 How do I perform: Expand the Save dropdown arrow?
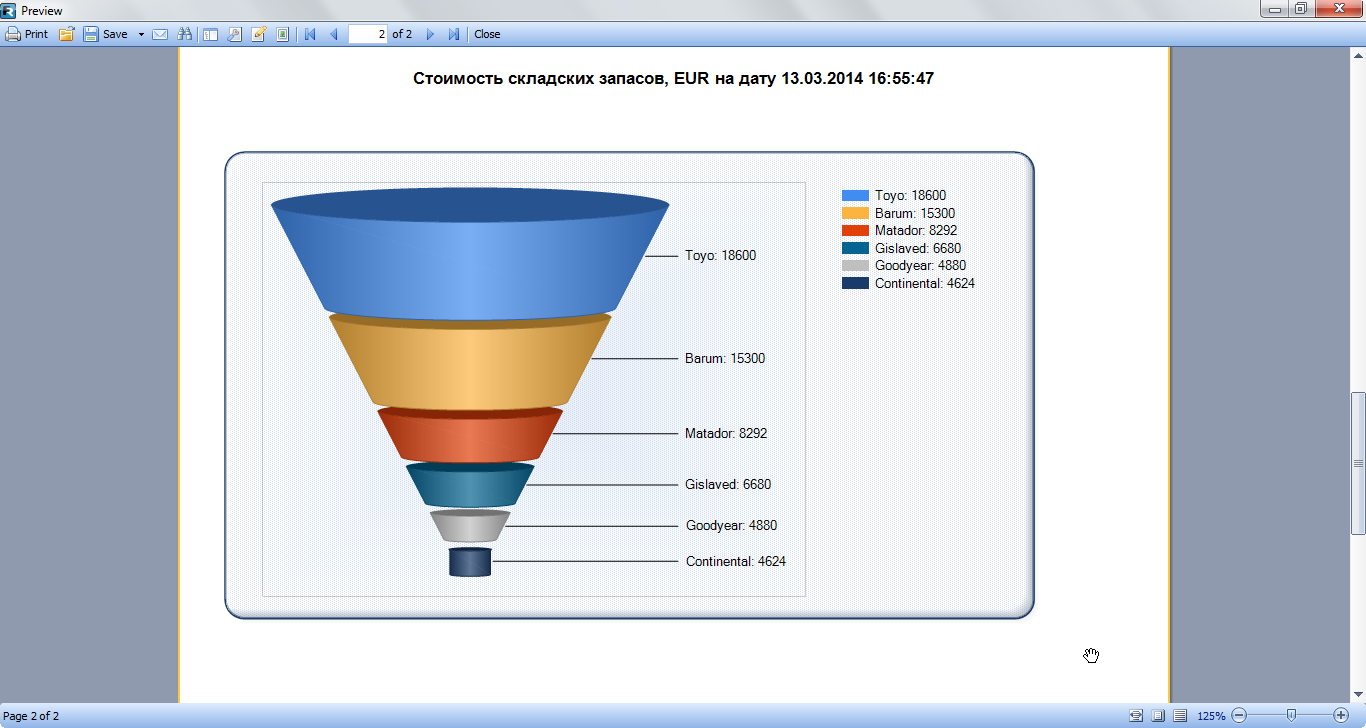tap(141, 34)
